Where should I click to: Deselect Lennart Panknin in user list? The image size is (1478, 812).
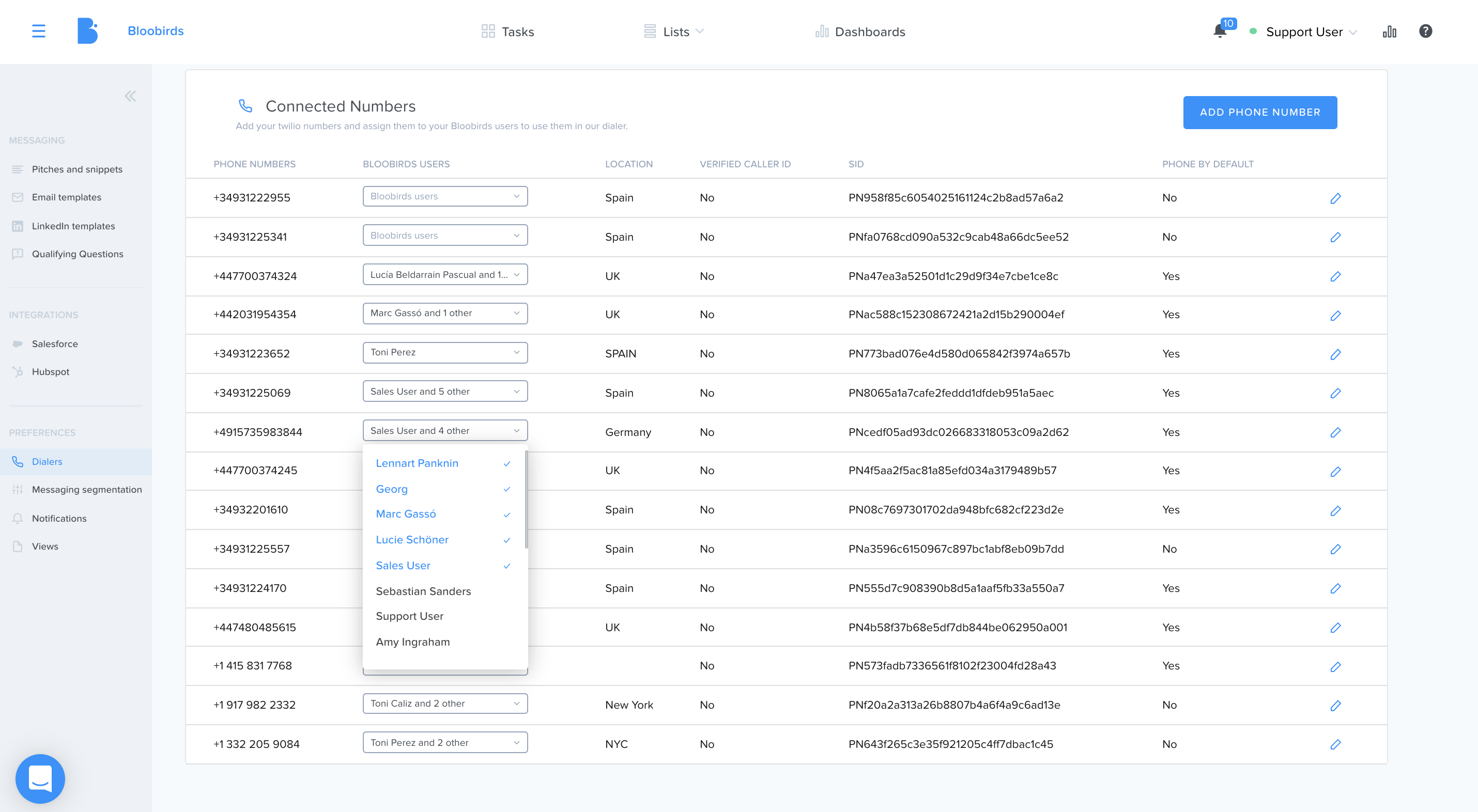444,463
